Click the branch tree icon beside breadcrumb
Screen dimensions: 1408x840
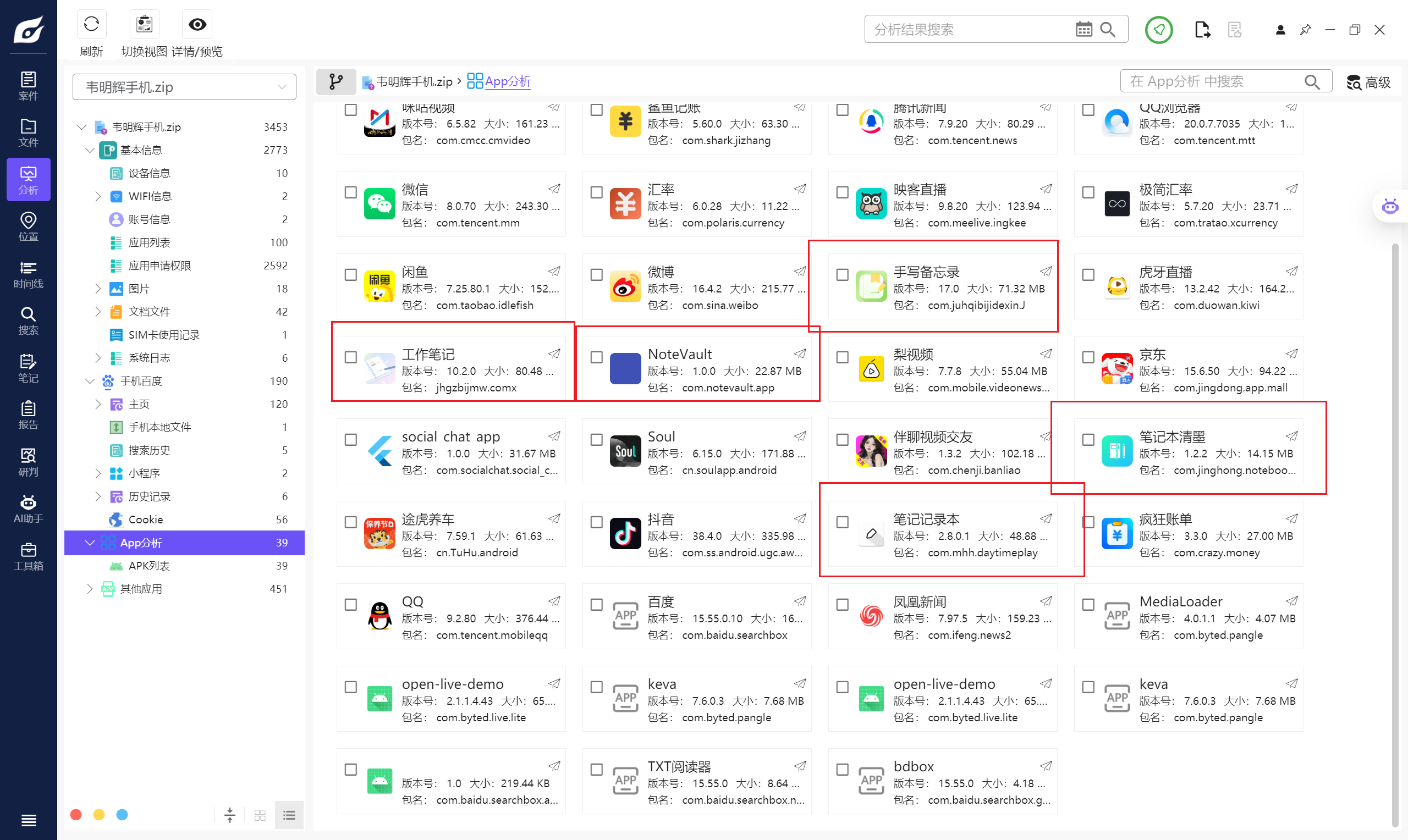click(335, 81)
